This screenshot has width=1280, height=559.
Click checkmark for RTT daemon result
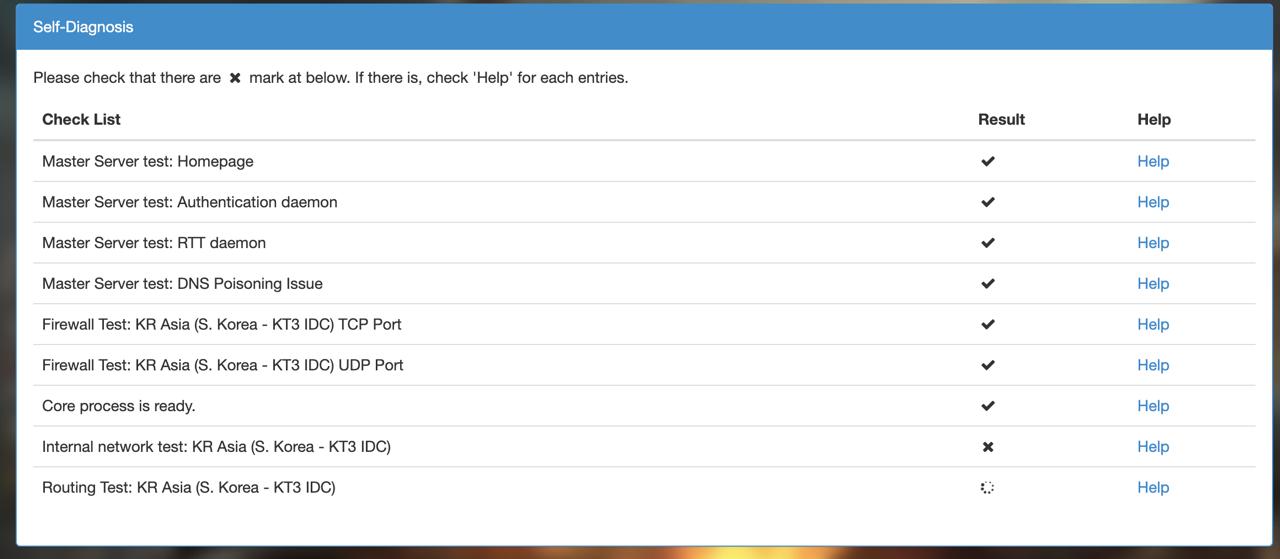pyautogui.click(x=988, y=243)
